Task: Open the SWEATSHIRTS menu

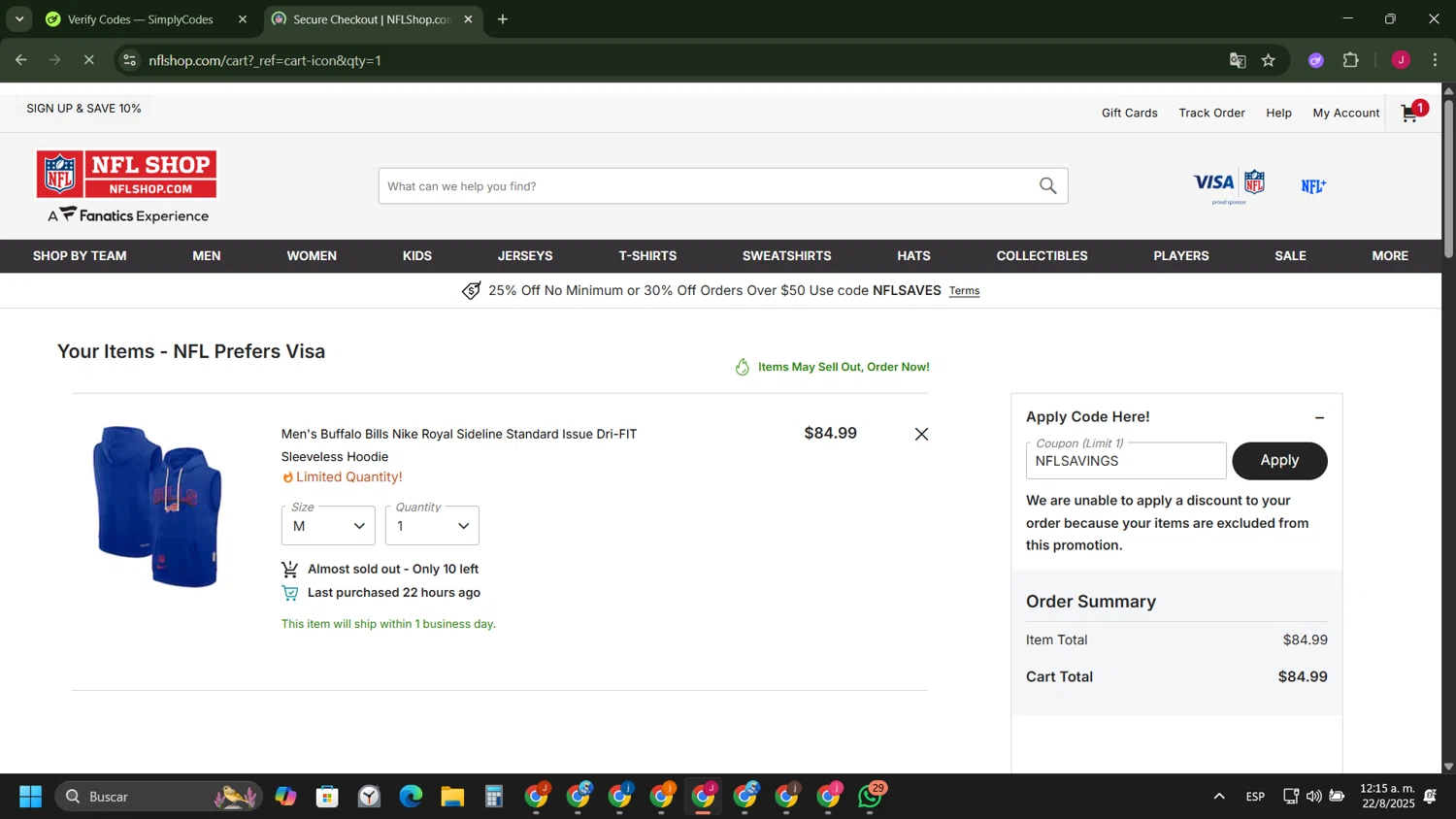Action: coord(786,256)
